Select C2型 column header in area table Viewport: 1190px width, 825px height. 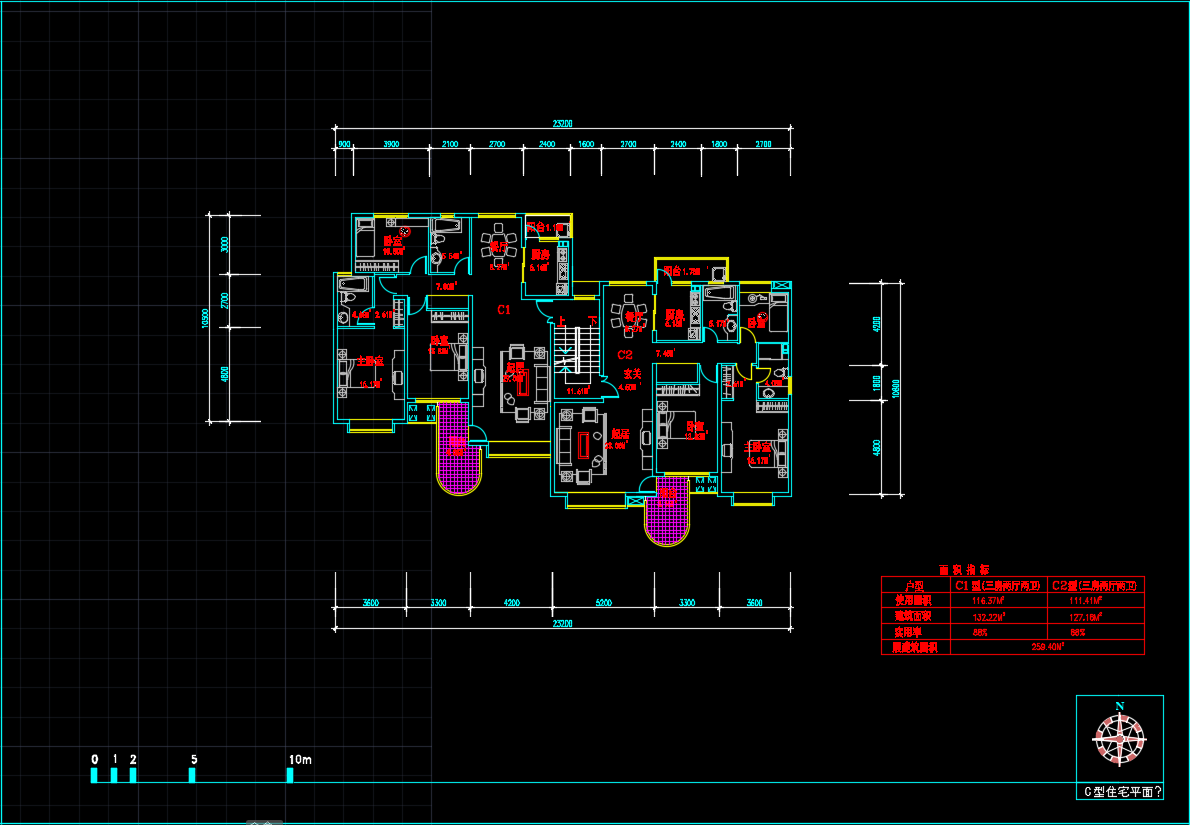pyautogui.click(x=1095, y=586)
